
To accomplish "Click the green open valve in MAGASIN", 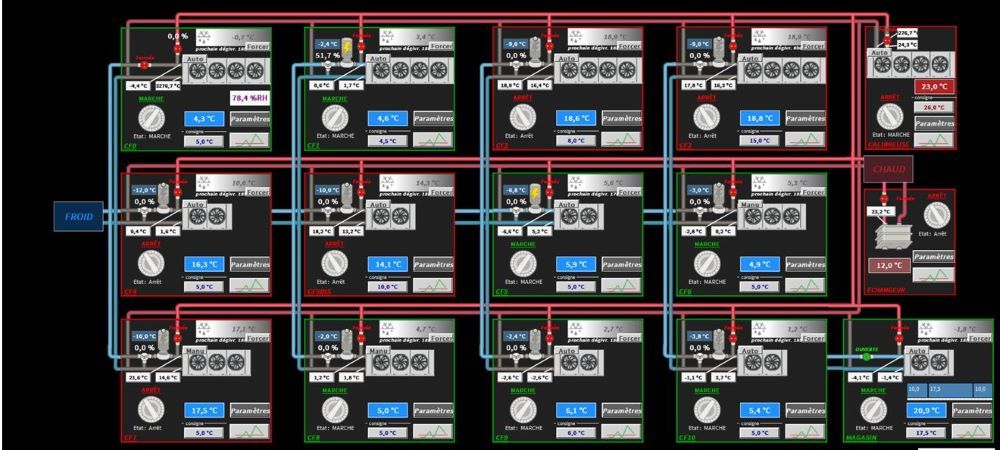I will click(866, 355).
